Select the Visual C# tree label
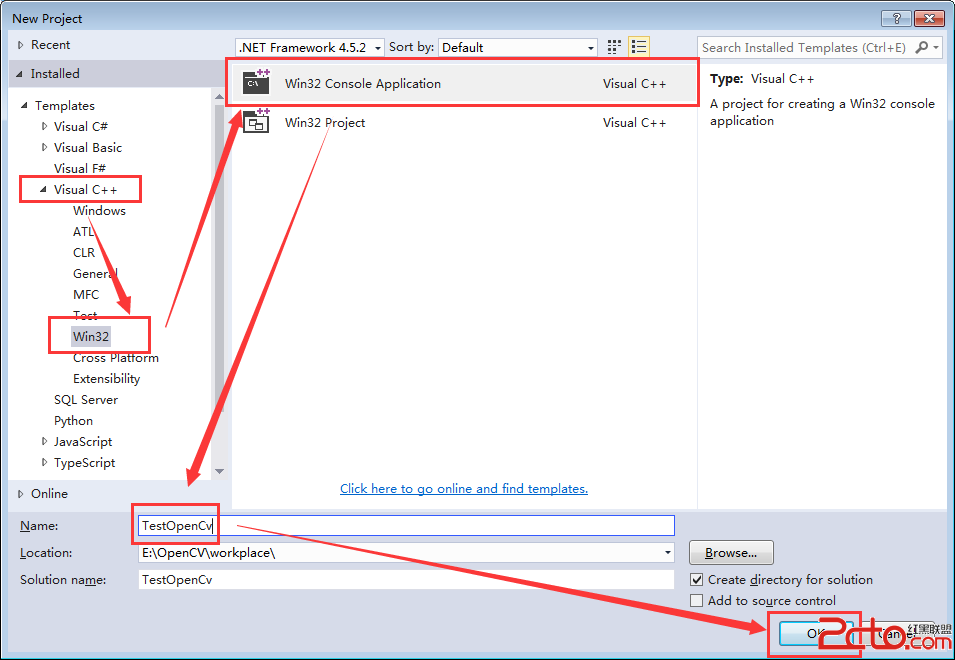This screenshot has height=660, width=955. point(81,127)
